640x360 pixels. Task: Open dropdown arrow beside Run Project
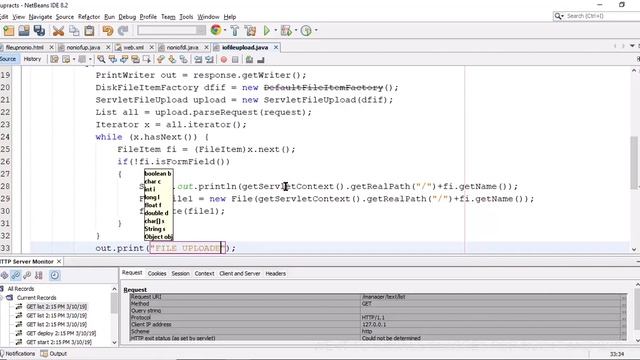click(x=276, y=30)
